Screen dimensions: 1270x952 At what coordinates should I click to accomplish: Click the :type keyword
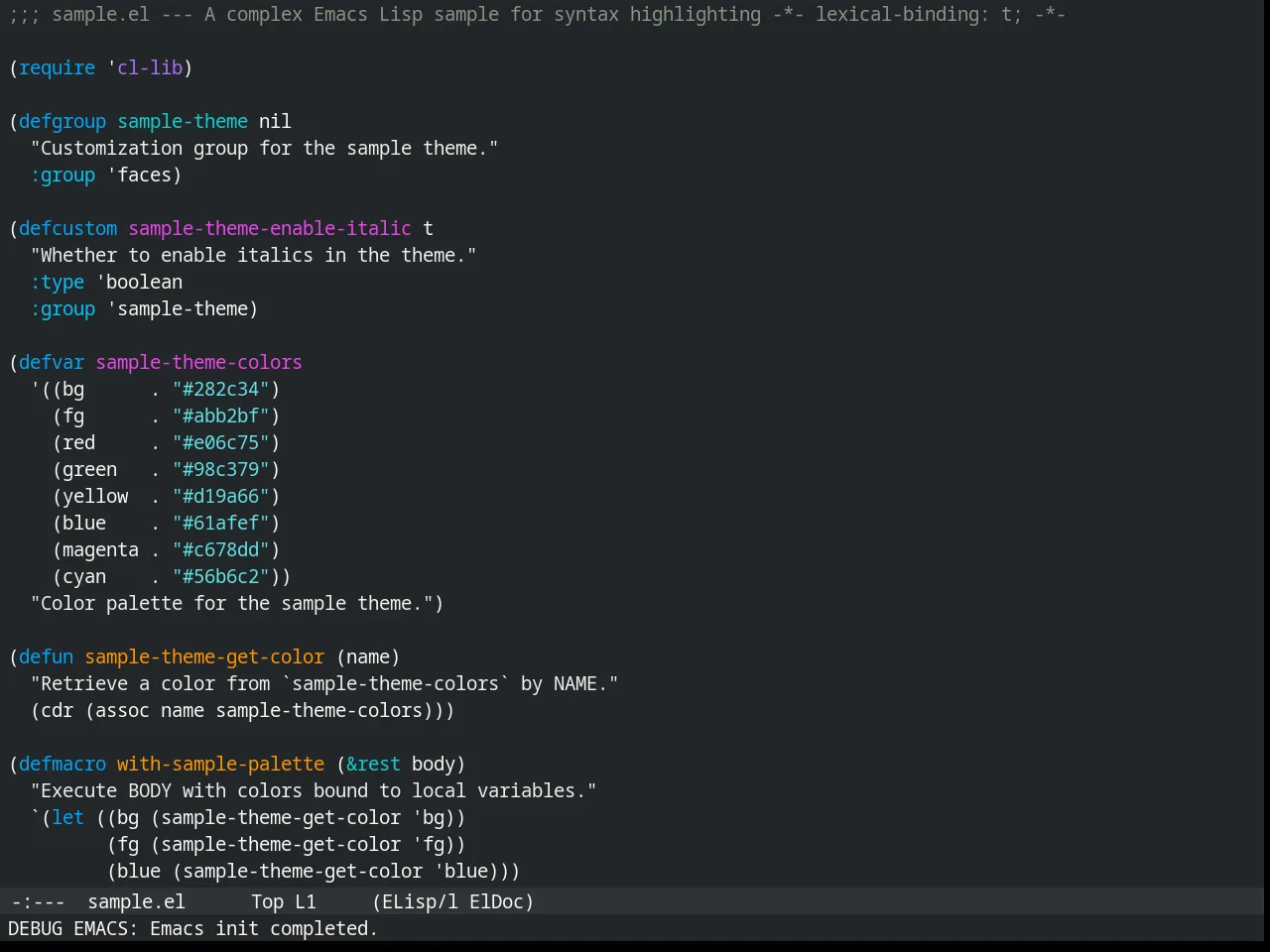pyautogui.click(x=58, y=282)
